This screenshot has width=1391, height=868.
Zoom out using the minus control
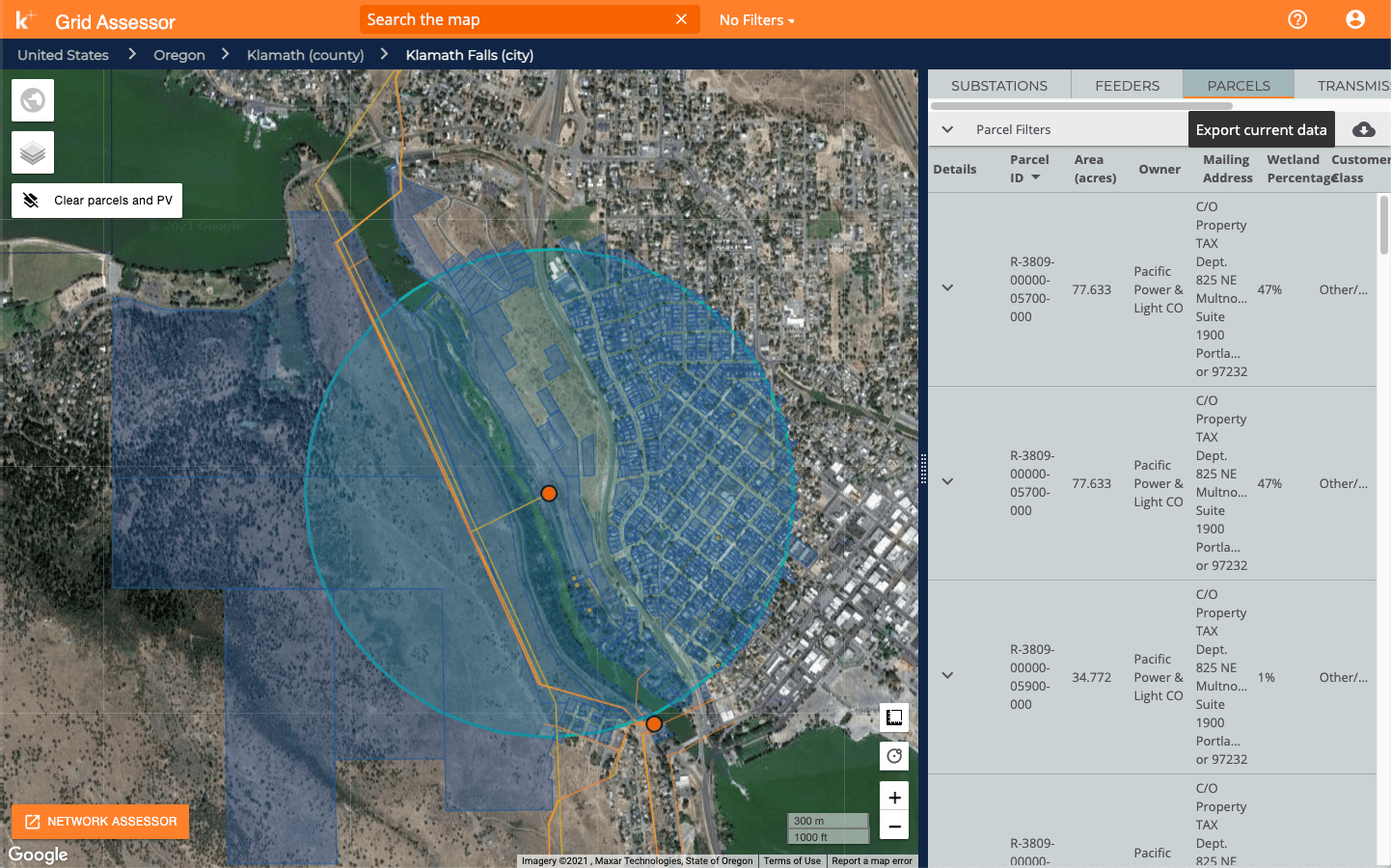point(893,827)
